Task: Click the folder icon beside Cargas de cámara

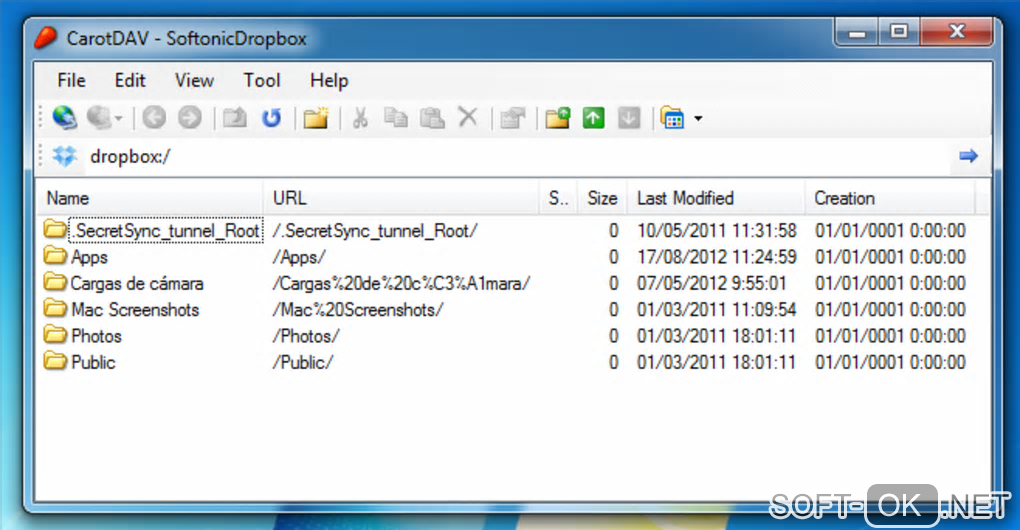Action: [55, 282]
